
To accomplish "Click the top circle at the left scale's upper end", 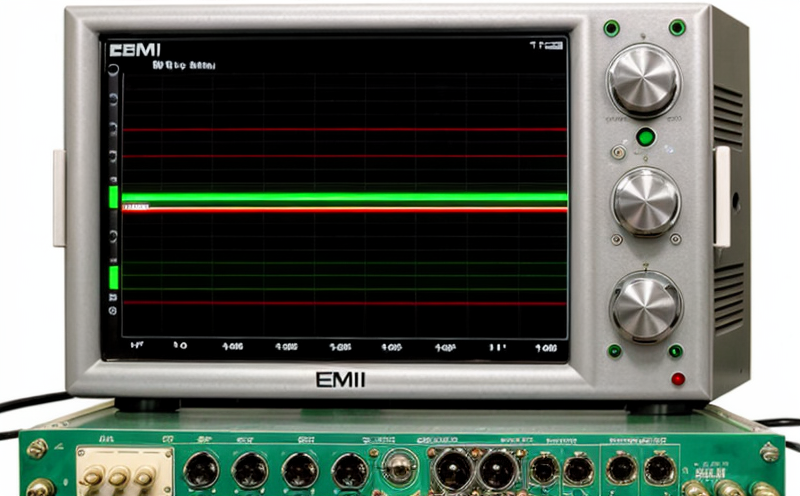I will [113, 70].
